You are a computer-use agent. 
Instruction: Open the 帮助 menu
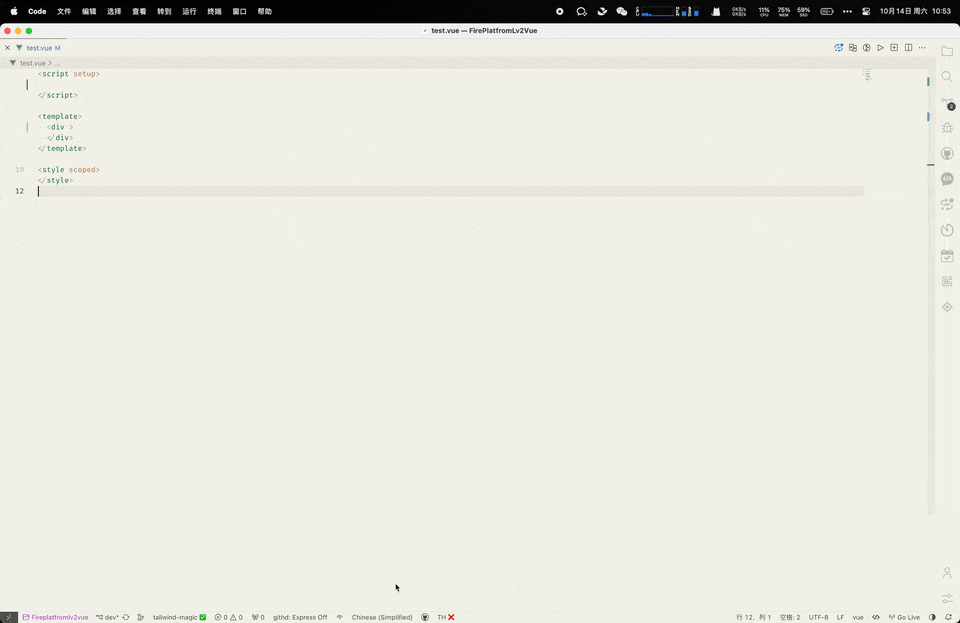(264, 11)
